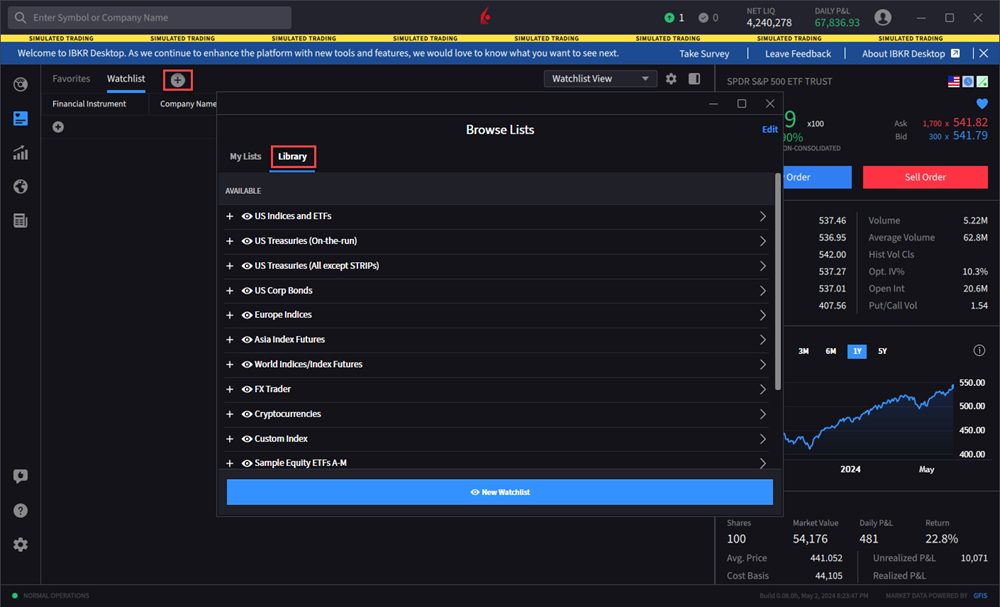Click the gray checkmark status icon
Viewport: 1000px width, 607px height.
coord(703,18)
